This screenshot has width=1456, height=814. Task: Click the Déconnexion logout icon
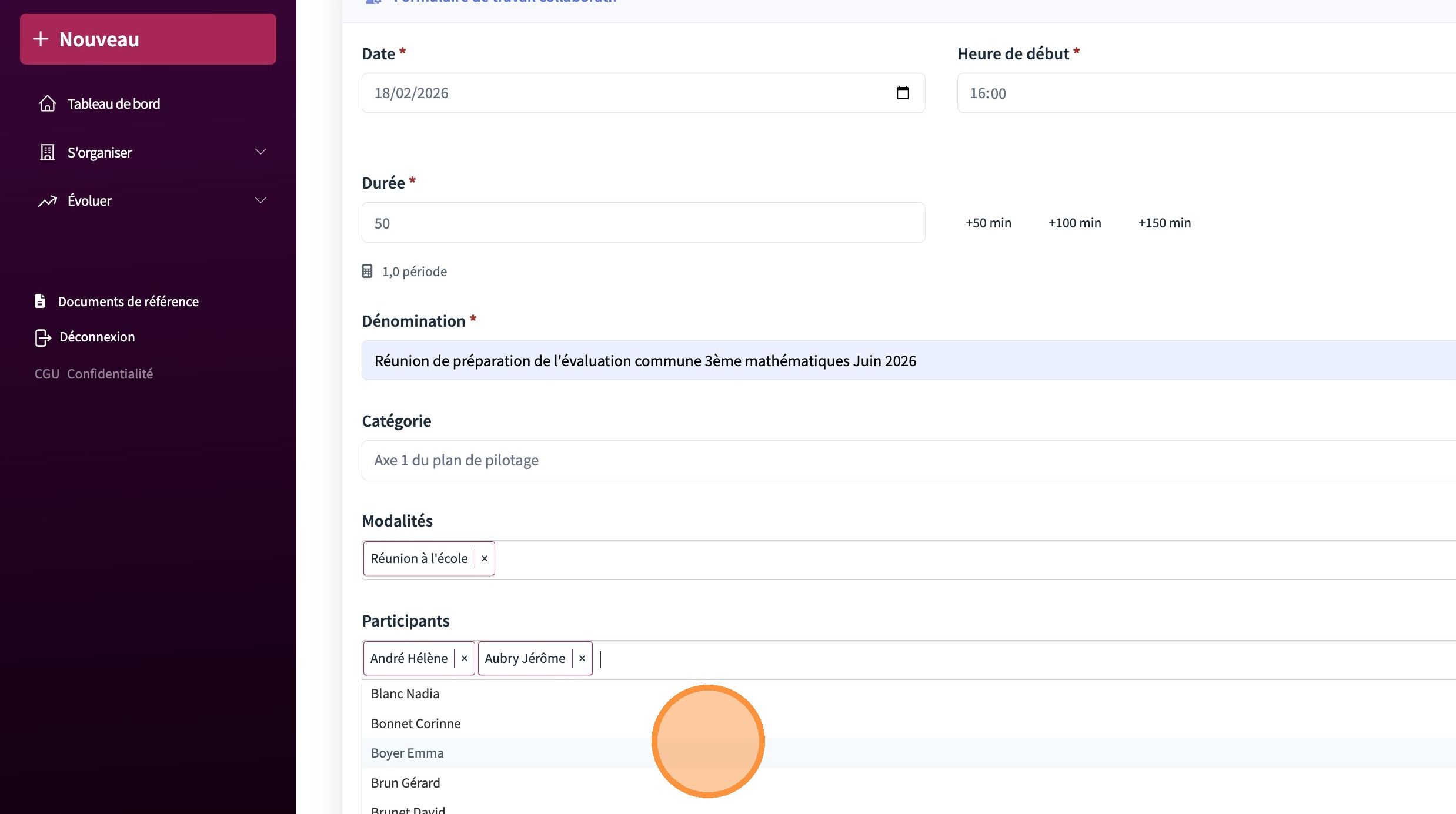tap(42, 337)
